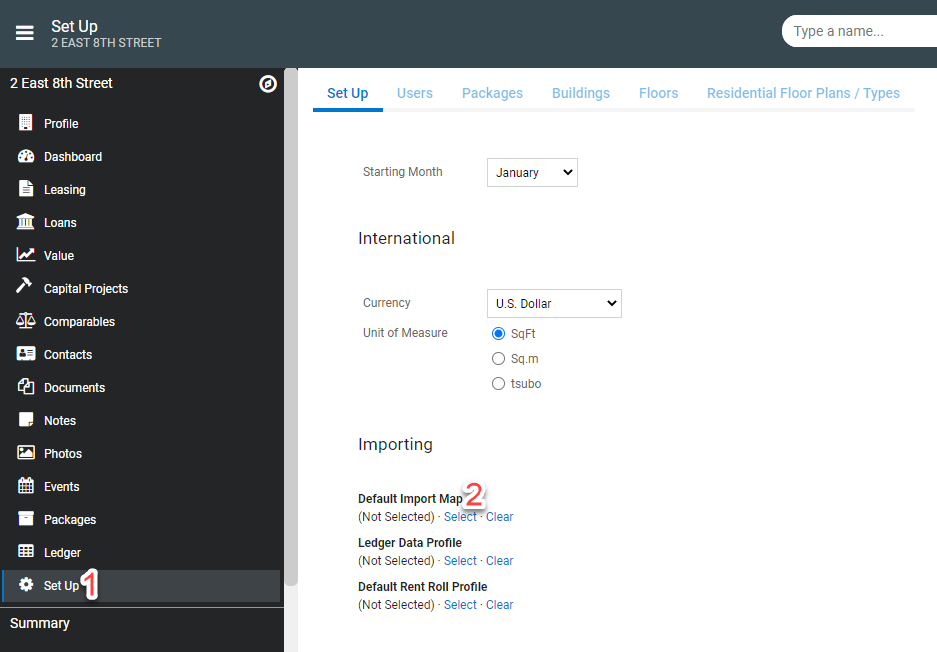This screenshot has width=937, height=652.
Task: Click Clear for Default Import Map
Action: pos(500,517)
